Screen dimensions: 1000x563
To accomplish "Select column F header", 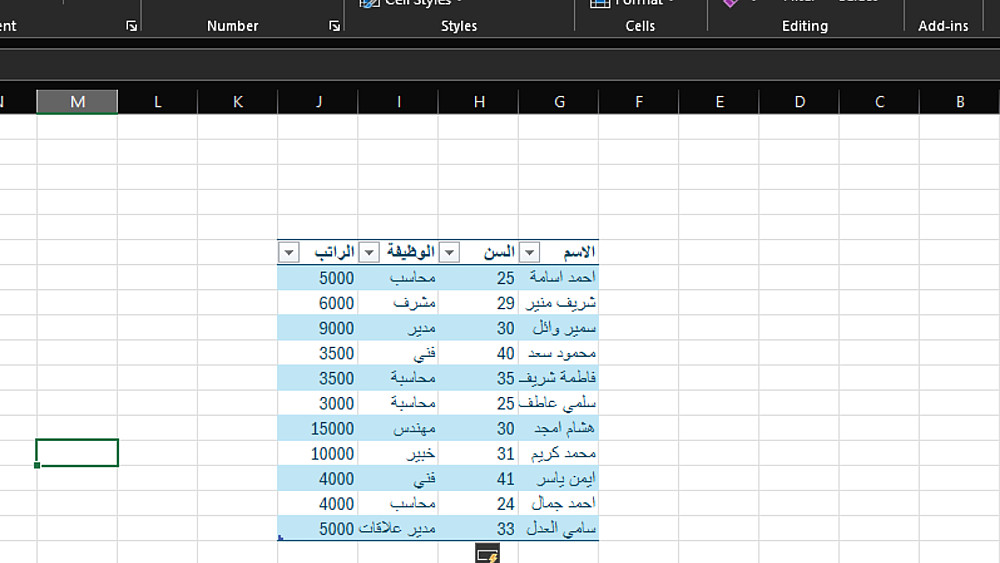I will click(639, 101).
